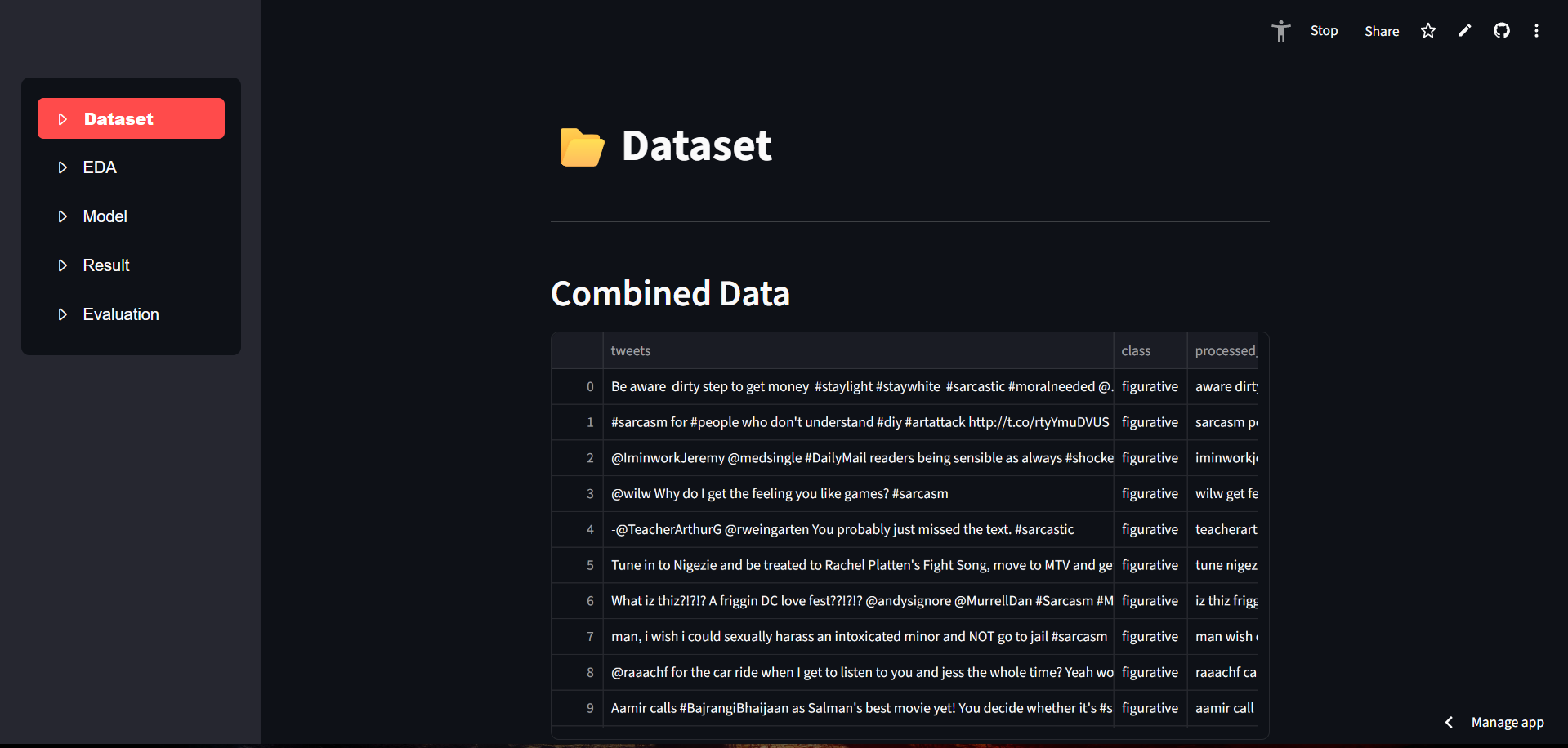Open the three-dot main menu

tap(1536, 31)
